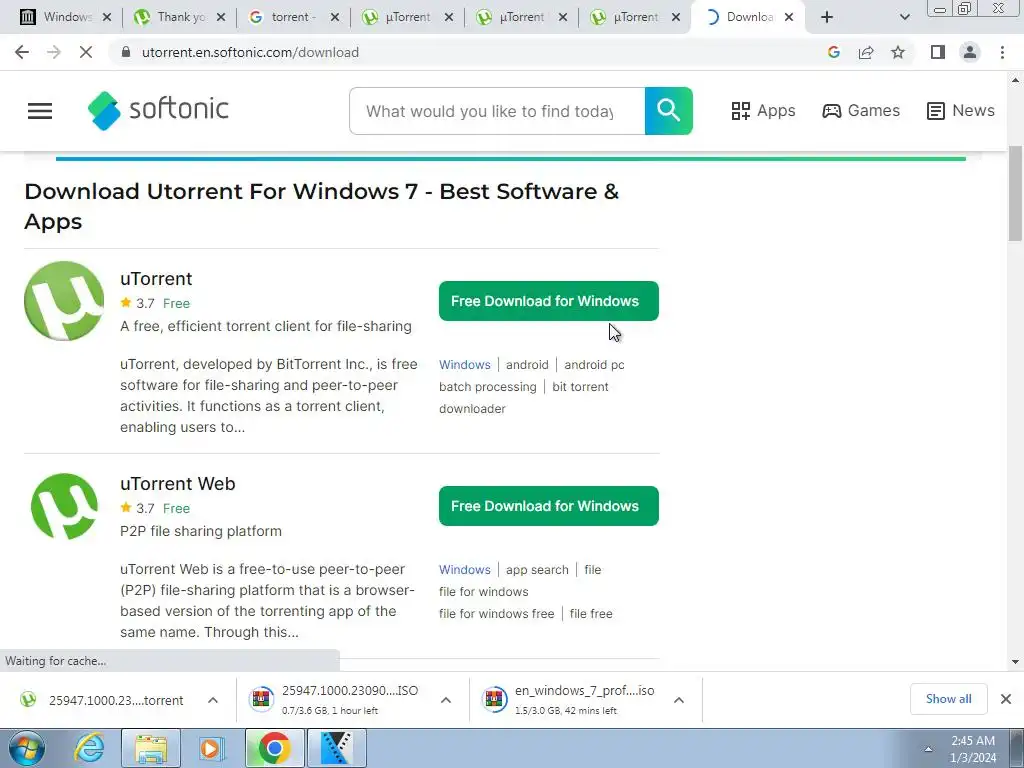The image size is (1024, 768).
Task: Click uTorrent Free Download for Windows
Action: pos(549,301)
